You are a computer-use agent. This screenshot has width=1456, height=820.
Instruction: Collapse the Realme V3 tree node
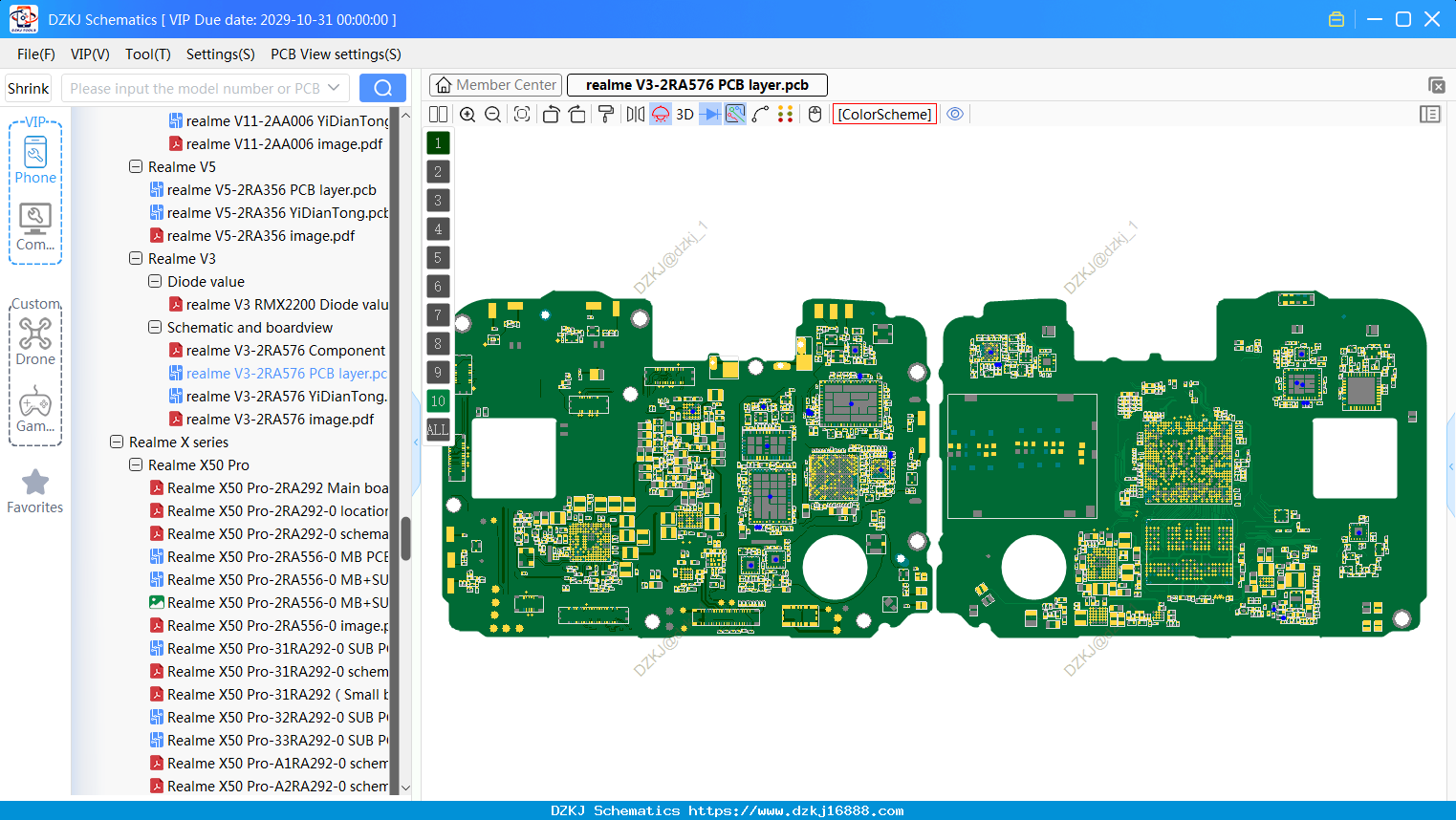point(136,258)
